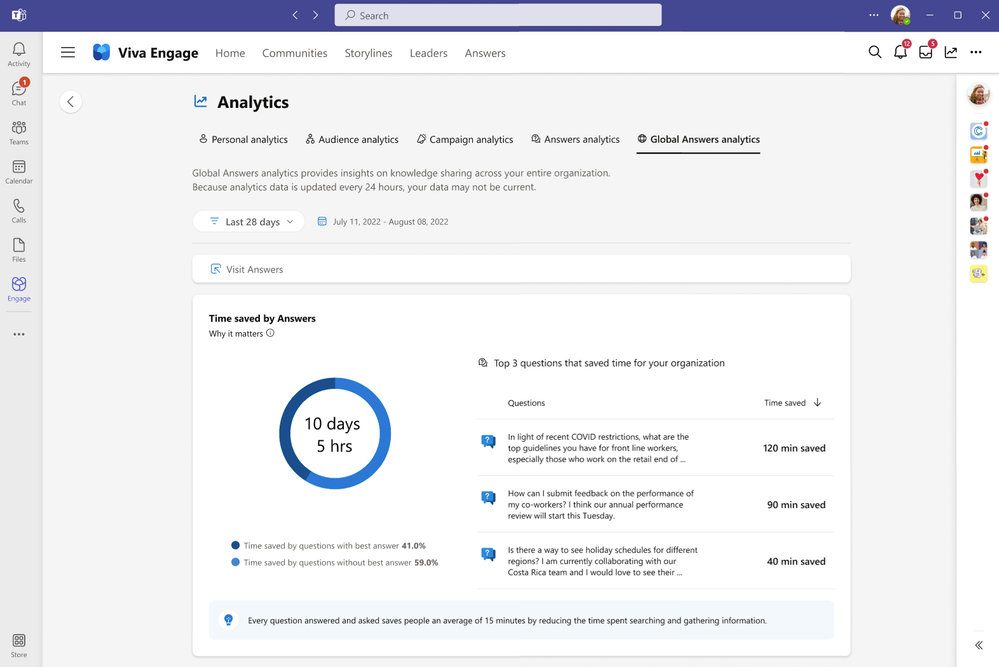Switch to Answers analytics tab
The height and width of the screenshot is (667, 999).
tap(575, 140)
